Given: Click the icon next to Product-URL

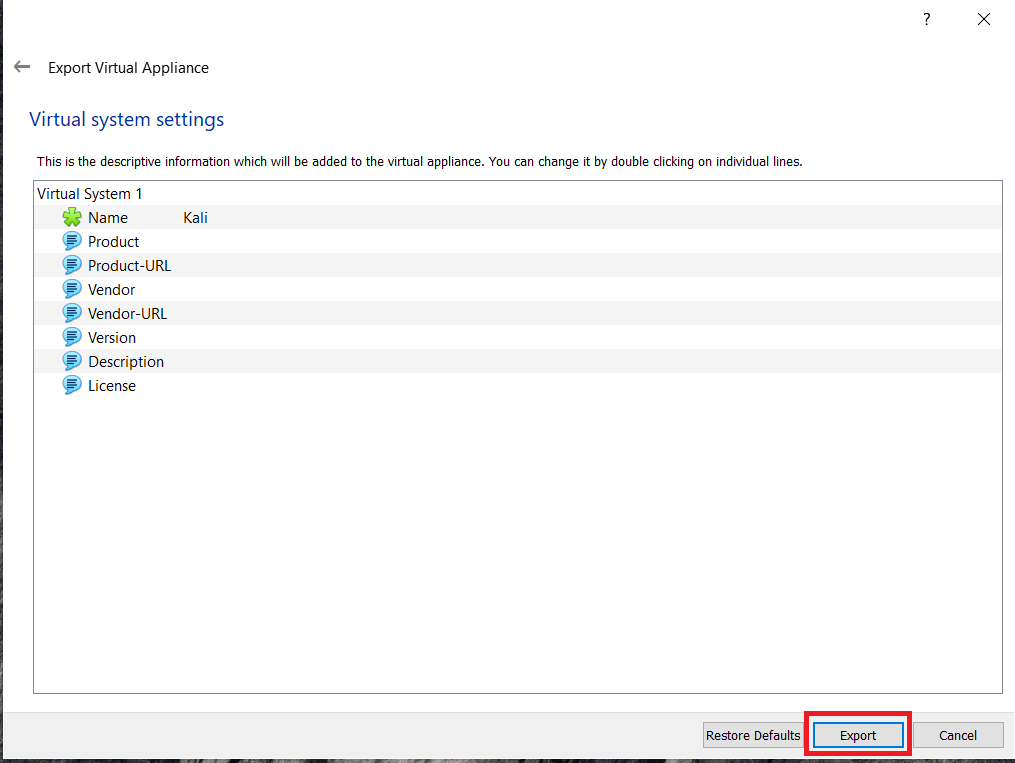Looking at the screenshot, I should [x=71, y=265].
